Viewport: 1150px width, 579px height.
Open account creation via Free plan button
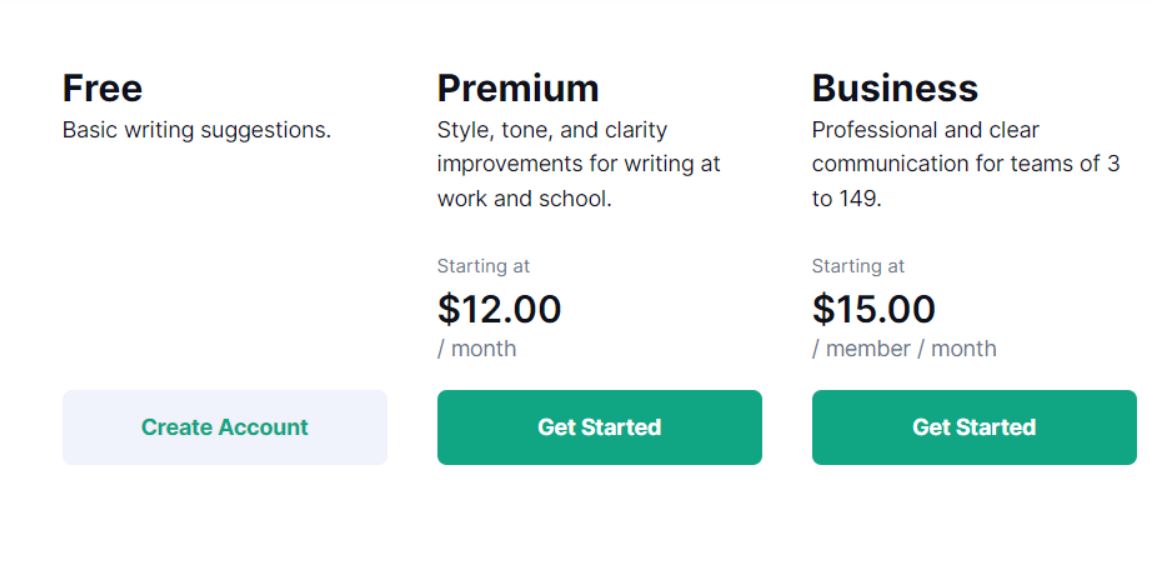tap(224, 427)
